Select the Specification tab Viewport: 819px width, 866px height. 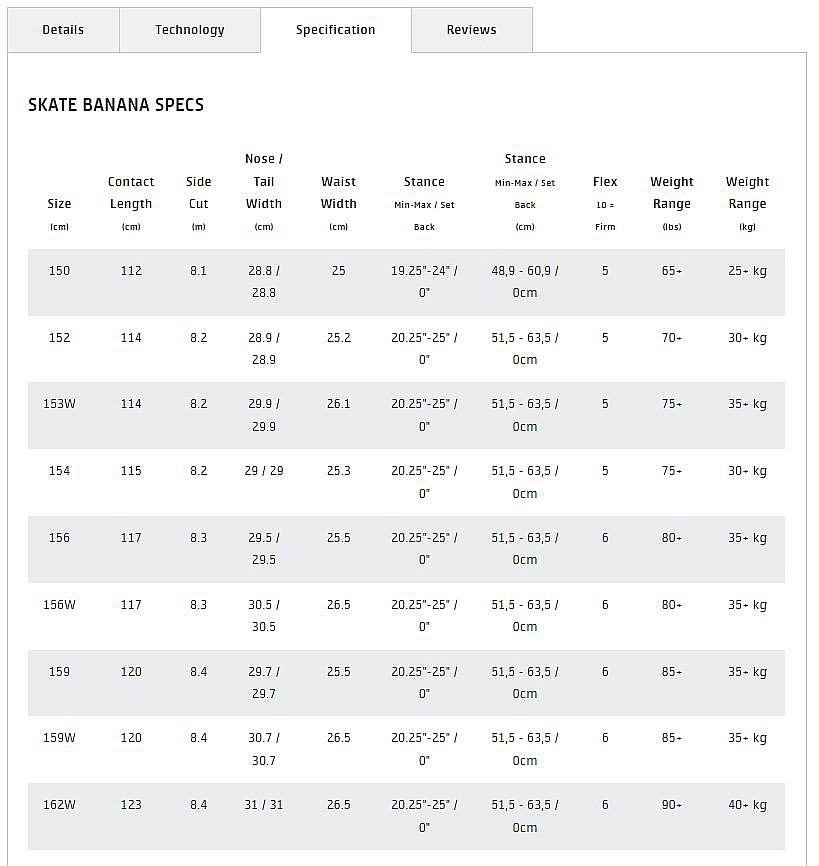336,30
